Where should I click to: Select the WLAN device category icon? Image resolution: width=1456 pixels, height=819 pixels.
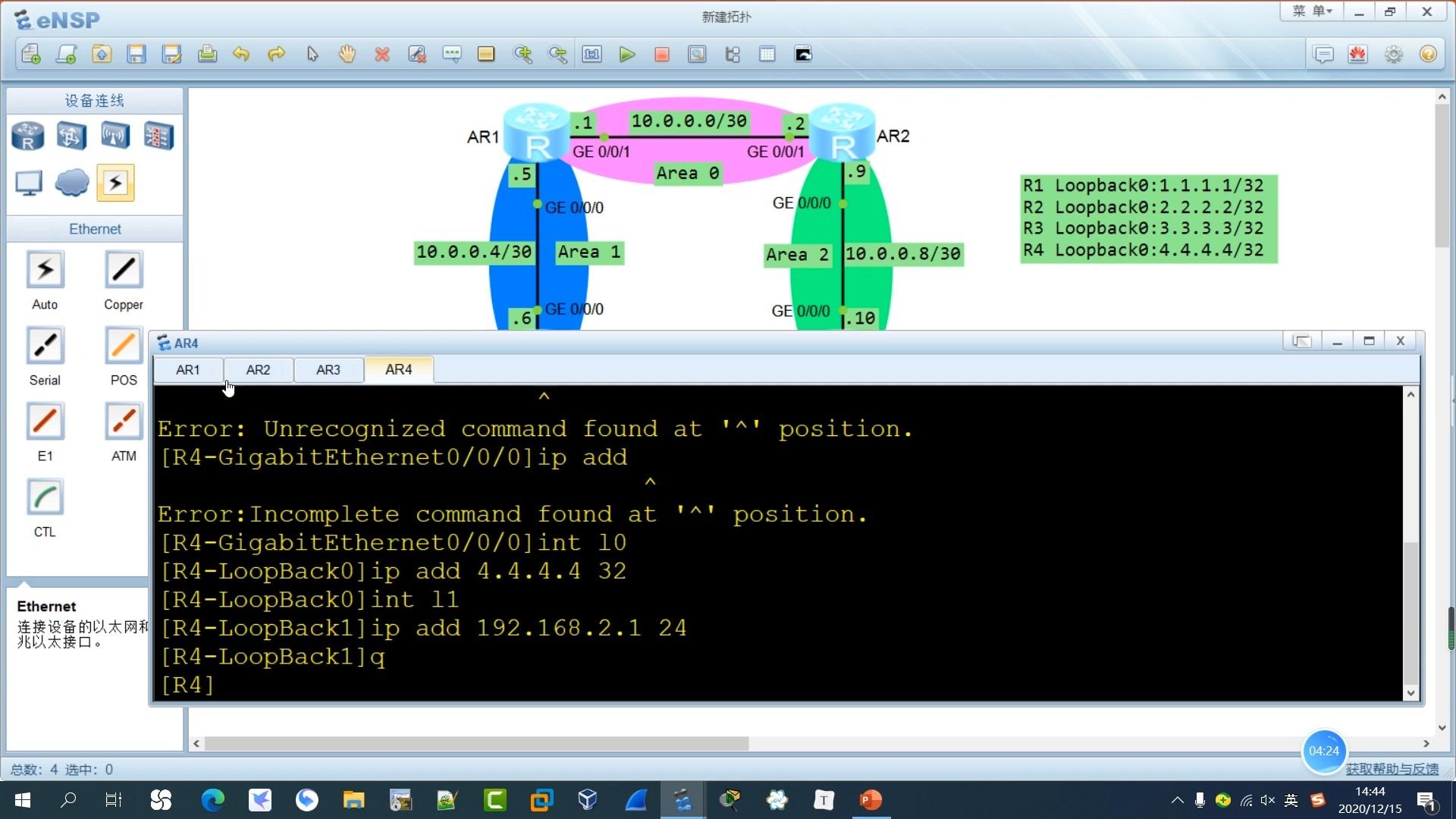click(x=115, y=136)
